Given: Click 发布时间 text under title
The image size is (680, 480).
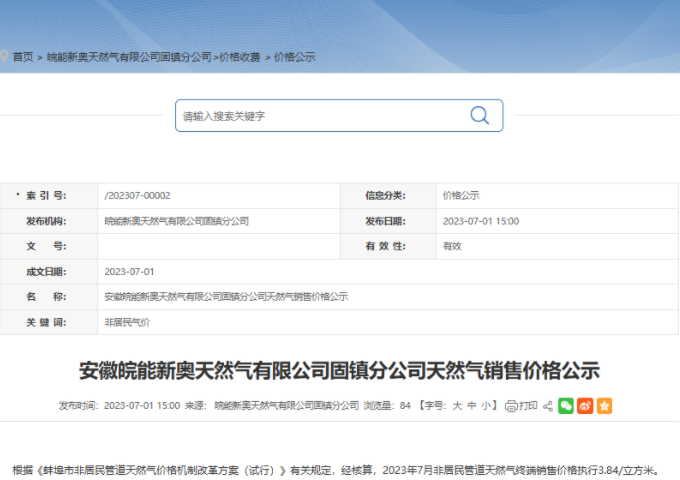Looking at the screenshot, I should [119, 406].
